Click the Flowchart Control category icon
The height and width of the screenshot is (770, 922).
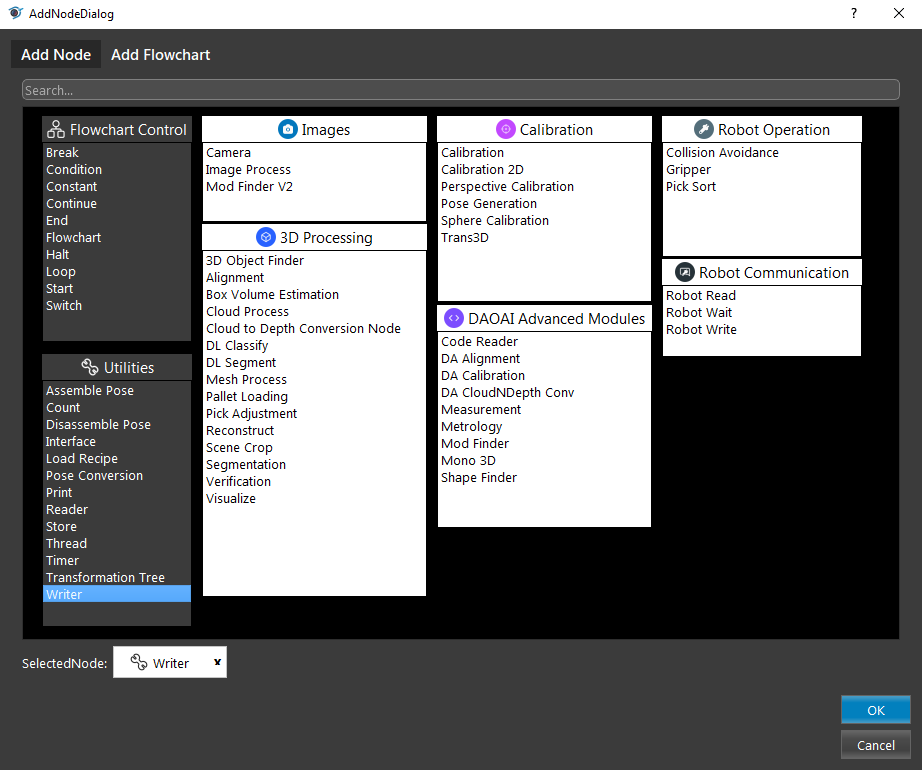click(56, 129)
